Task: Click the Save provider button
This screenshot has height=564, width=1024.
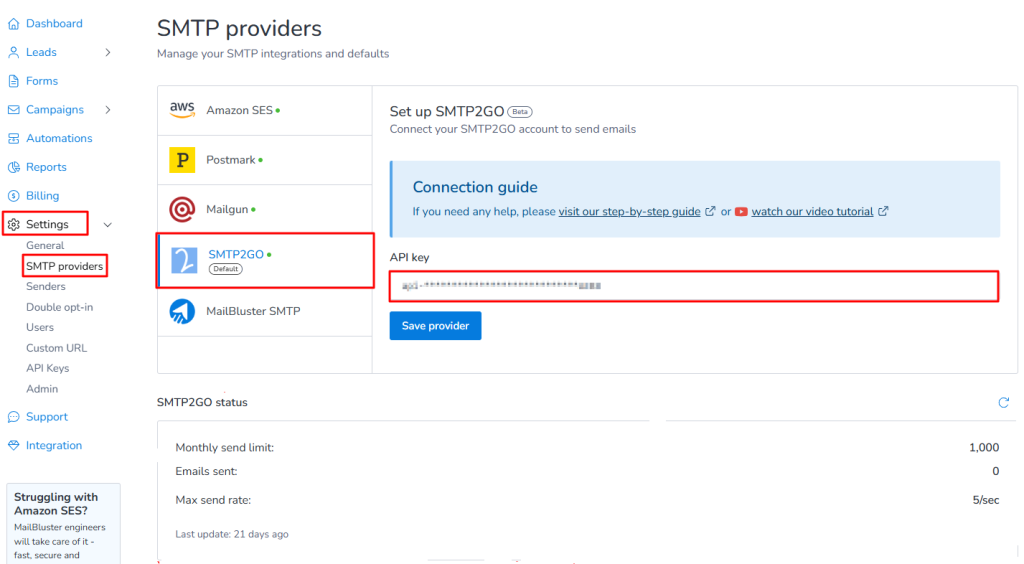Action: point(436,326)
